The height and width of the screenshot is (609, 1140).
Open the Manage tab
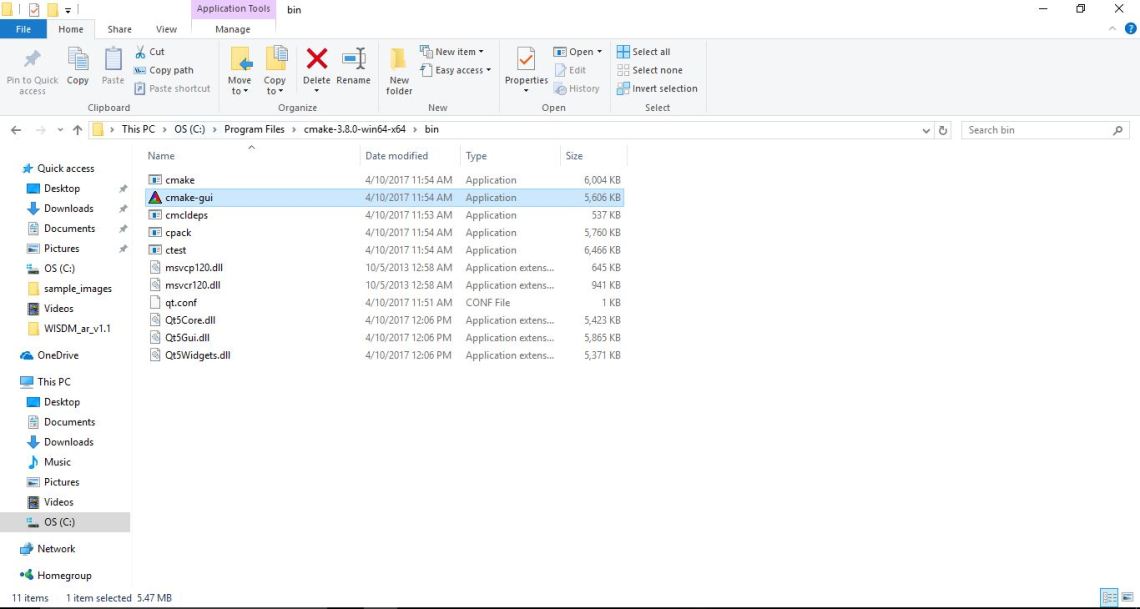pos(233,29)
